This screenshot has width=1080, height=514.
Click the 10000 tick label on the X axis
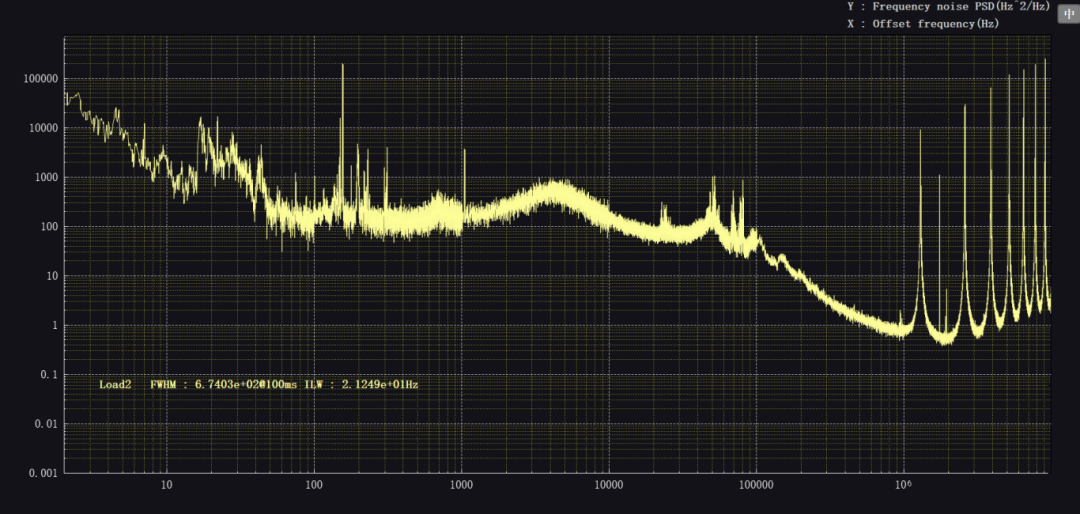608,485
